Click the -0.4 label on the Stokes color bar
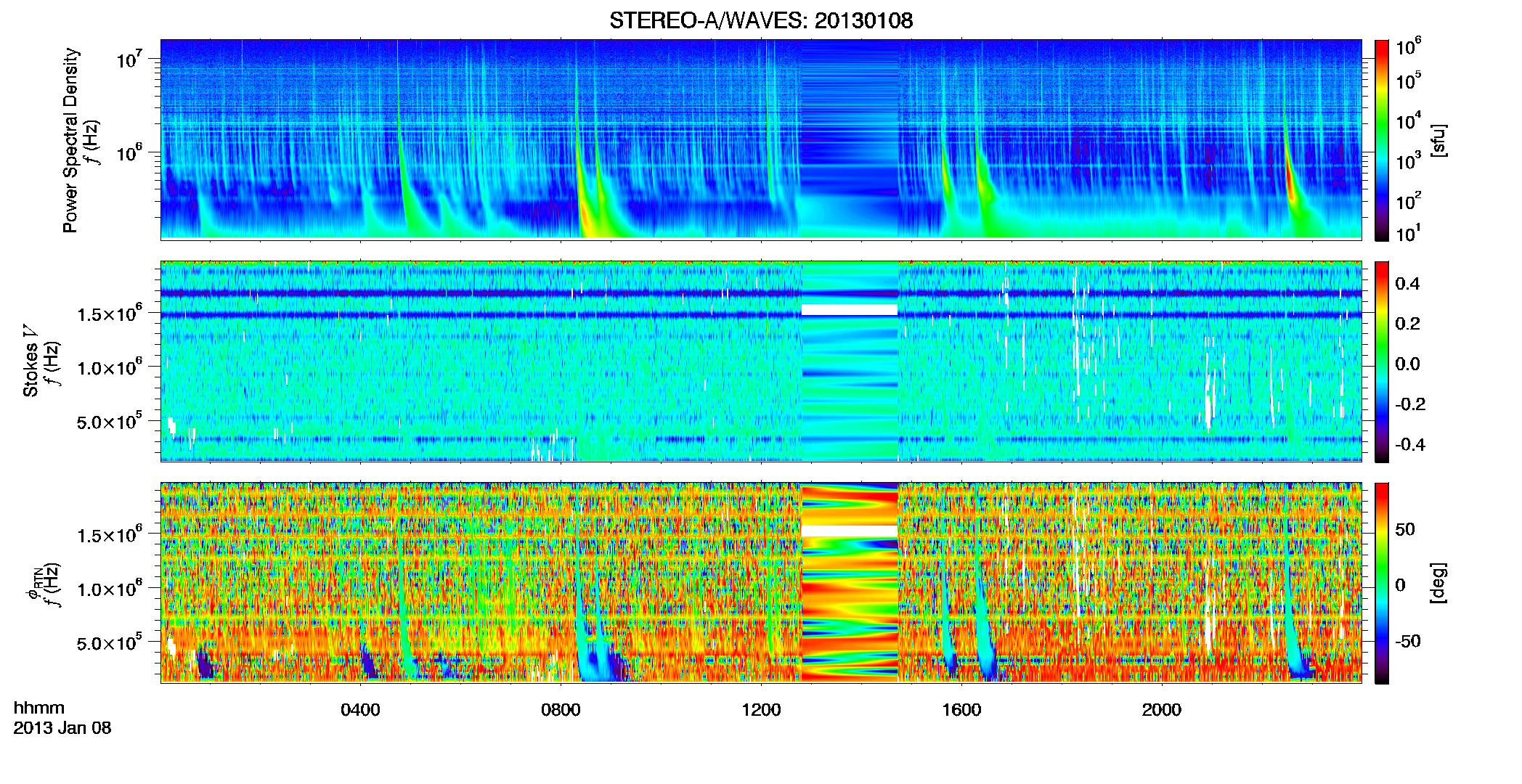1522x784 pixels. (x=1410, y=444)
